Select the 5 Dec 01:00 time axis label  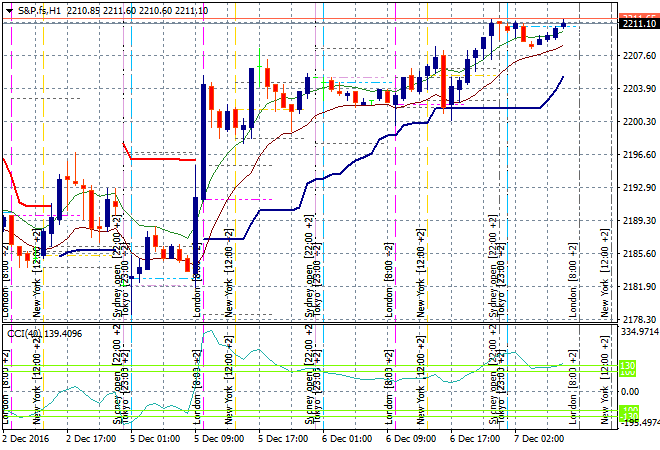tap(157, 438)
